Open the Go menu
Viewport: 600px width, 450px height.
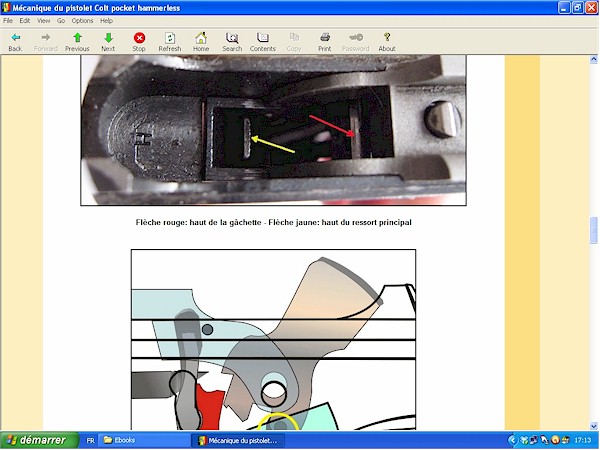61,21
